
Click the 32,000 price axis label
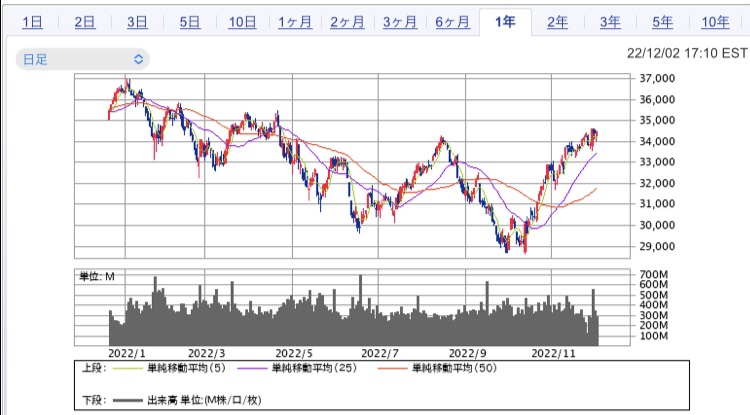click(657, 183)
